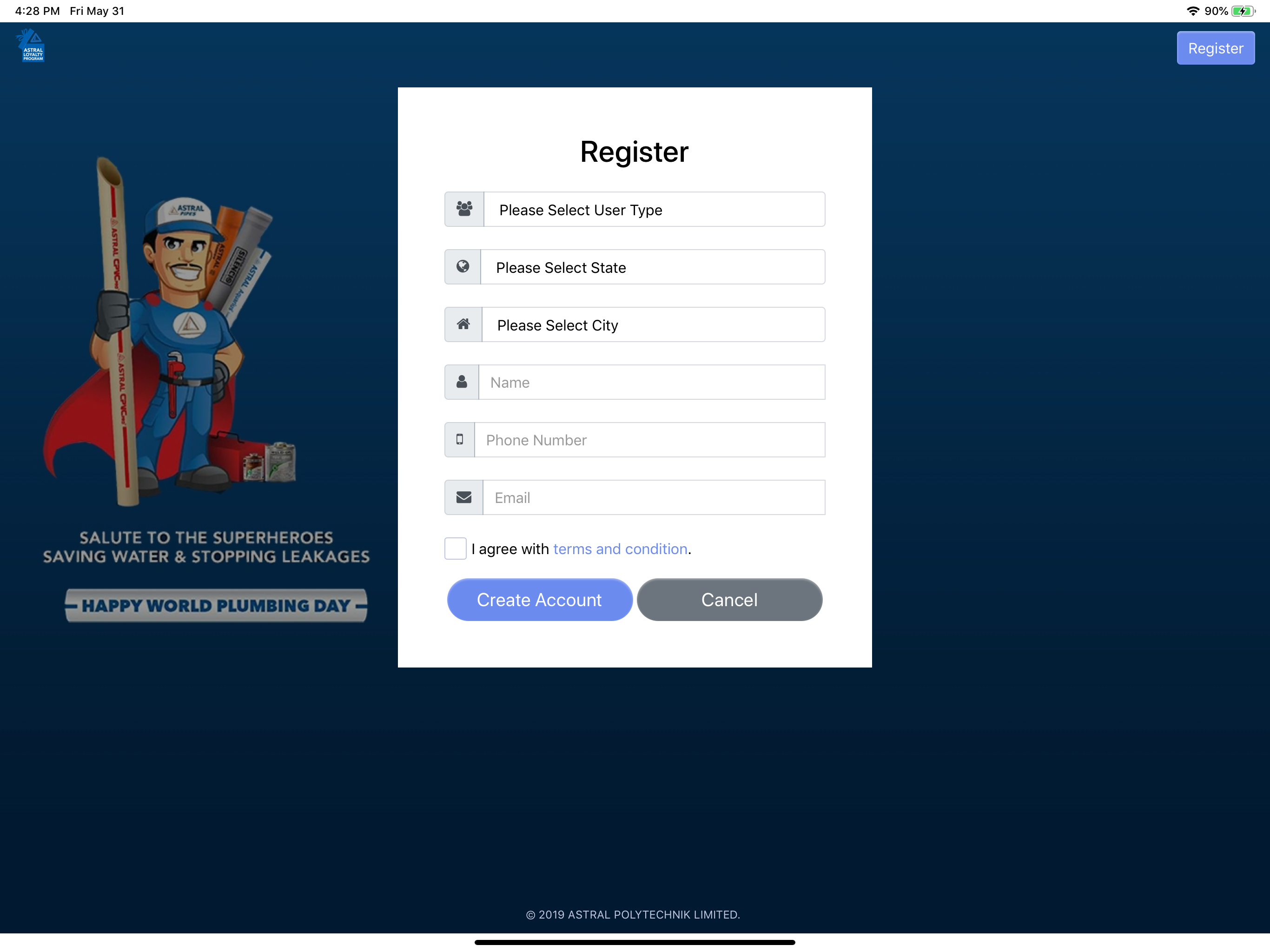The width and height of the screenshot is (1270, 952).
Task: Open the Please Select State dropdown
Action: 653,266
